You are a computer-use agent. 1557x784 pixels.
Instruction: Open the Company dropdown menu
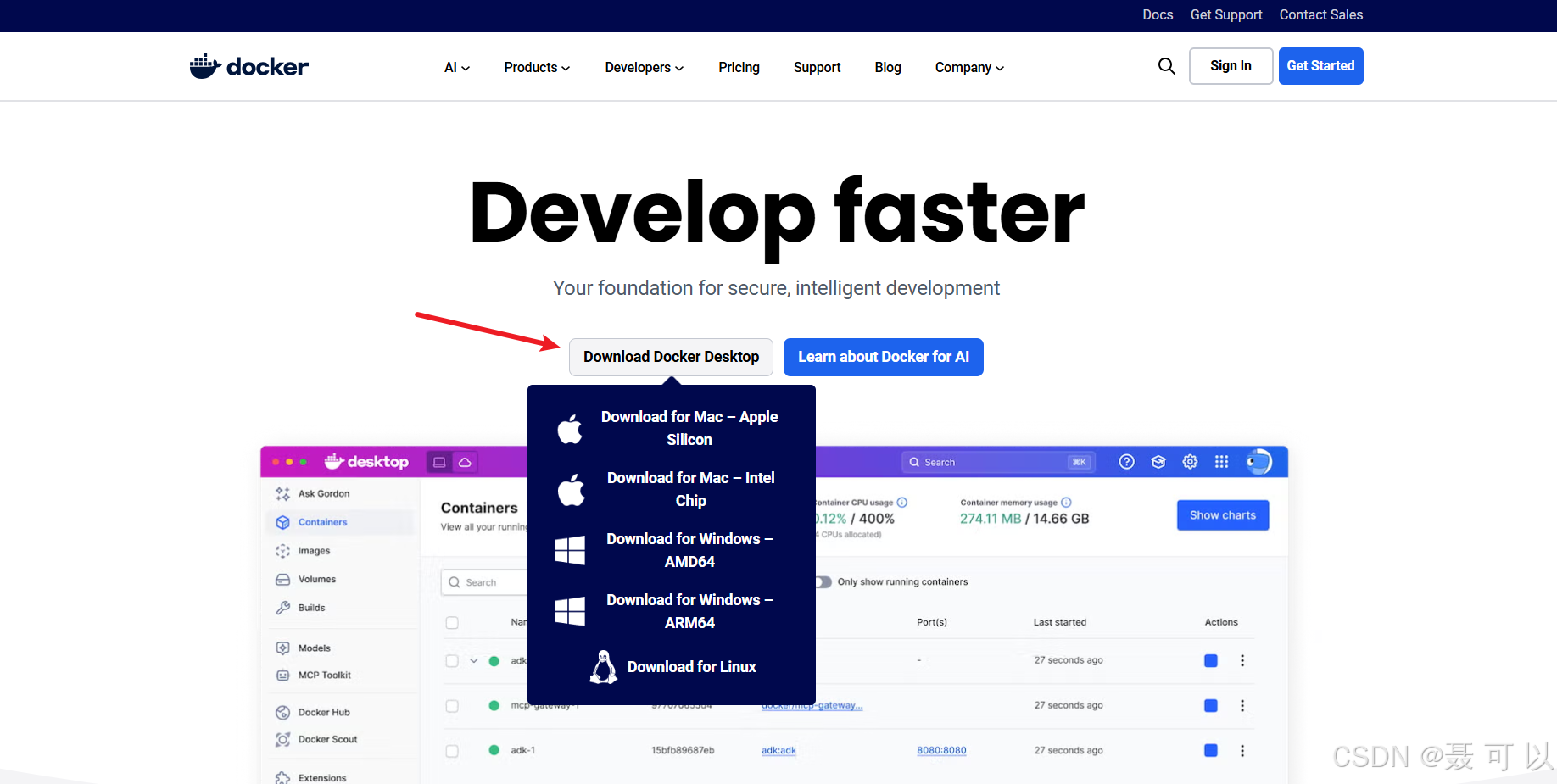coord(968,67)
